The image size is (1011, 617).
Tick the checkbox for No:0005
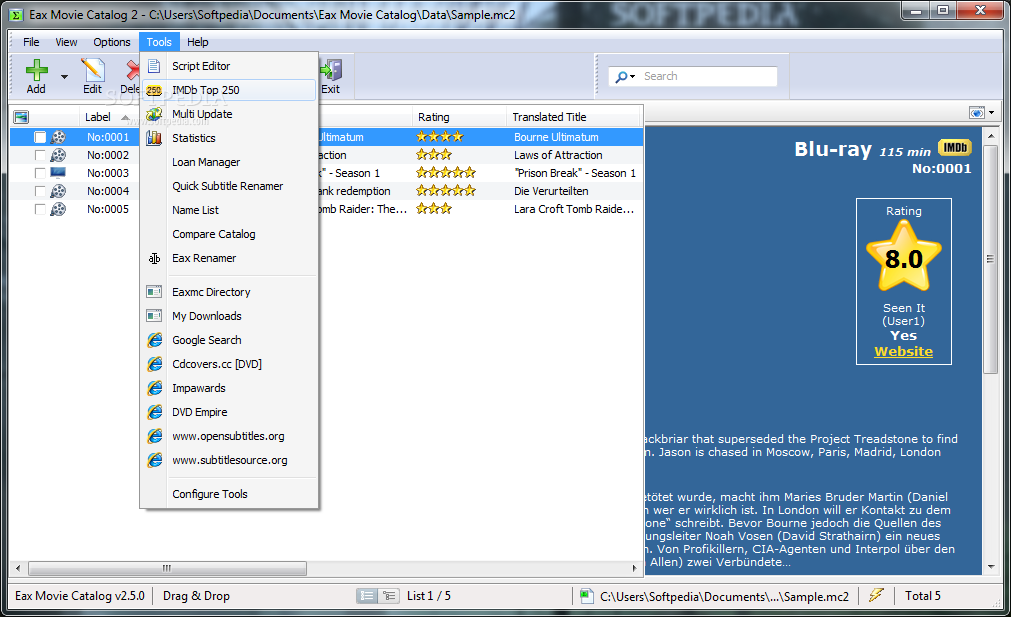pos(40,210)
